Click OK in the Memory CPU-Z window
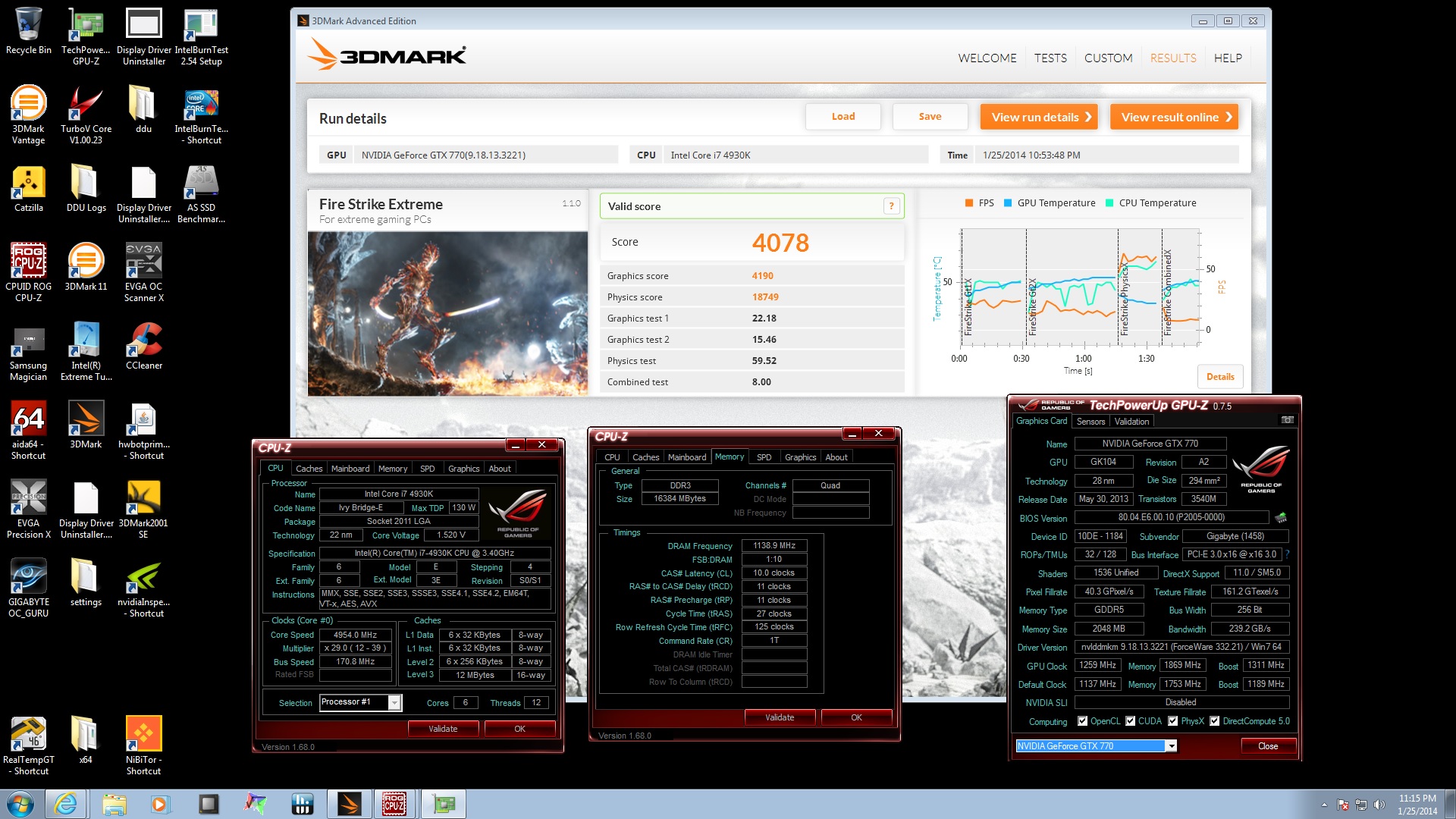This screenshot has height=819, width=1456. point(856,717)
